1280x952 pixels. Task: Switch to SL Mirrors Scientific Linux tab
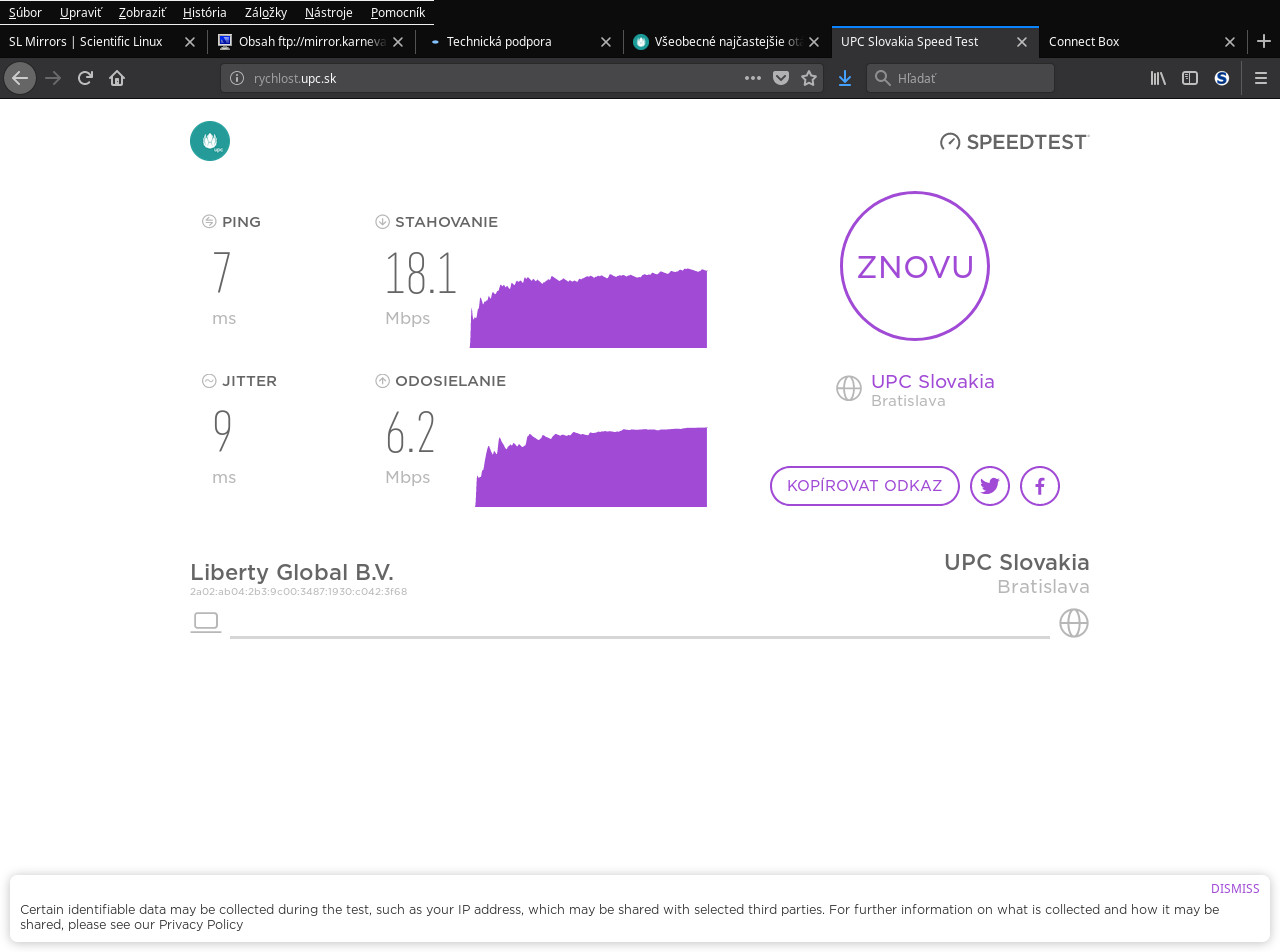click(104, 42)
